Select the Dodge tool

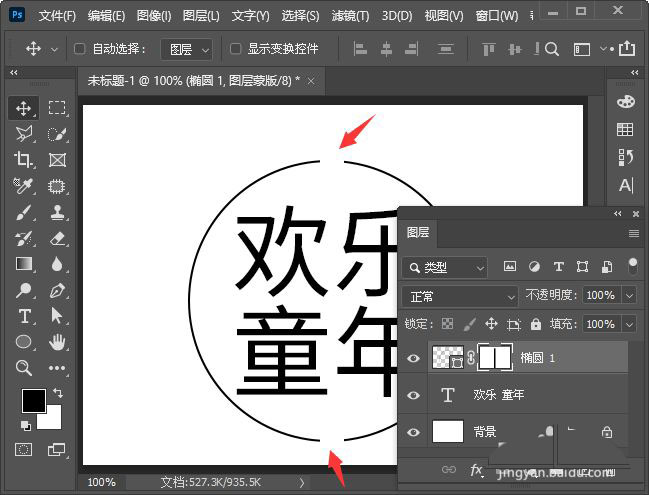tap(24, 290)
